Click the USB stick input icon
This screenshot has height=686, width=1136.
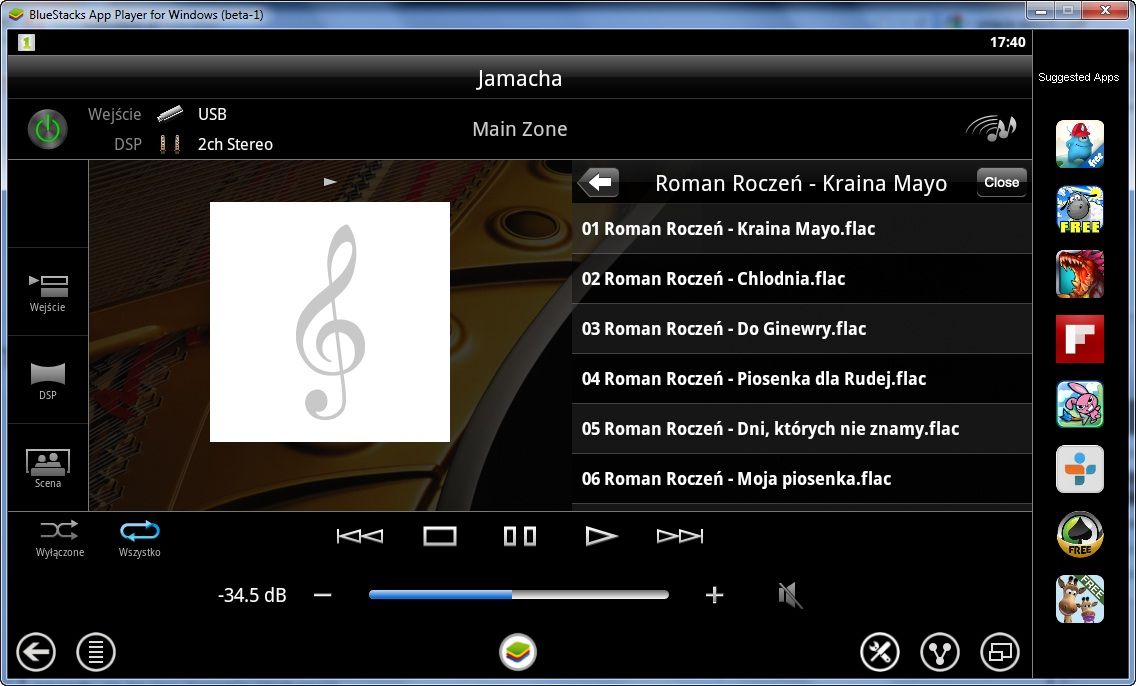(170, 113)
